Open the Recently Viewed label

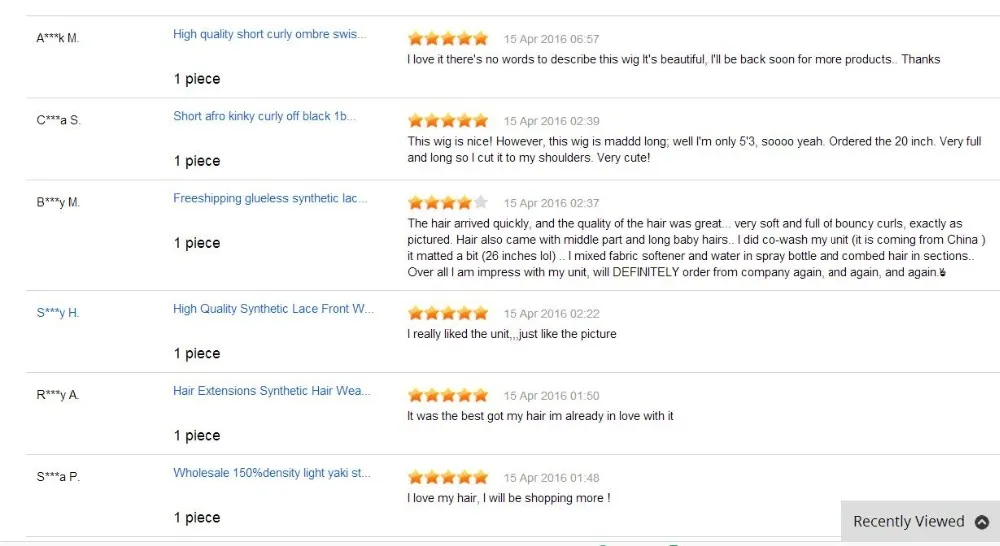tap(908, 522)
